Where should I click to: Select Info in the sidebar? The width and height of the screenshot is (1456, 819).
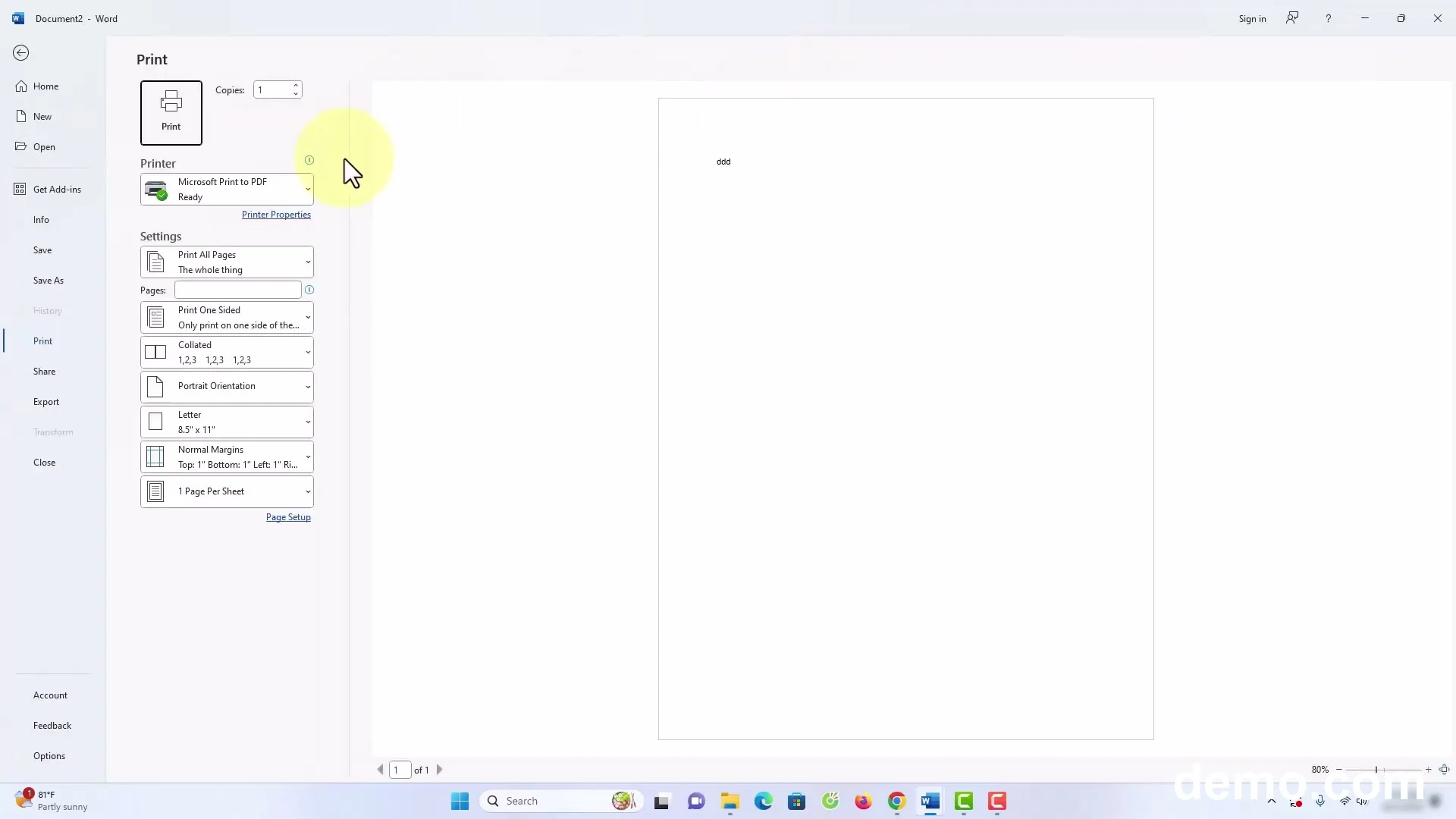[41, 220]
